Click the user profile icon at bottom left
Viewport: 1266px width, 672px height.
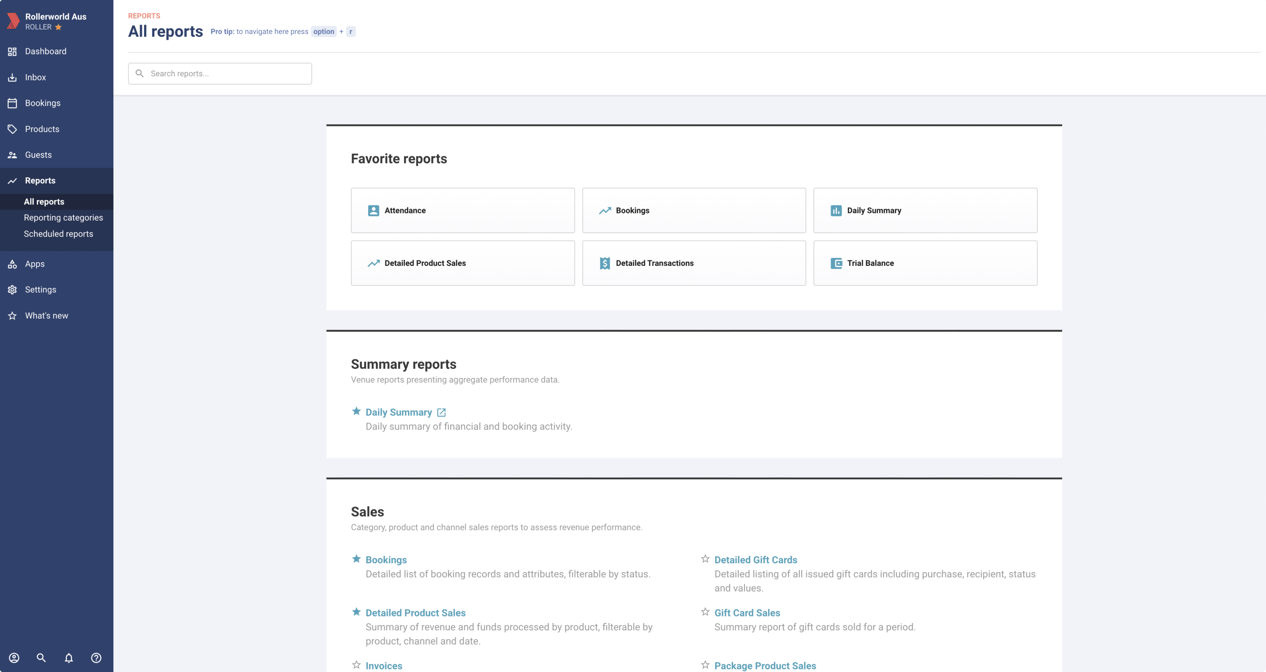pos(14,658)
